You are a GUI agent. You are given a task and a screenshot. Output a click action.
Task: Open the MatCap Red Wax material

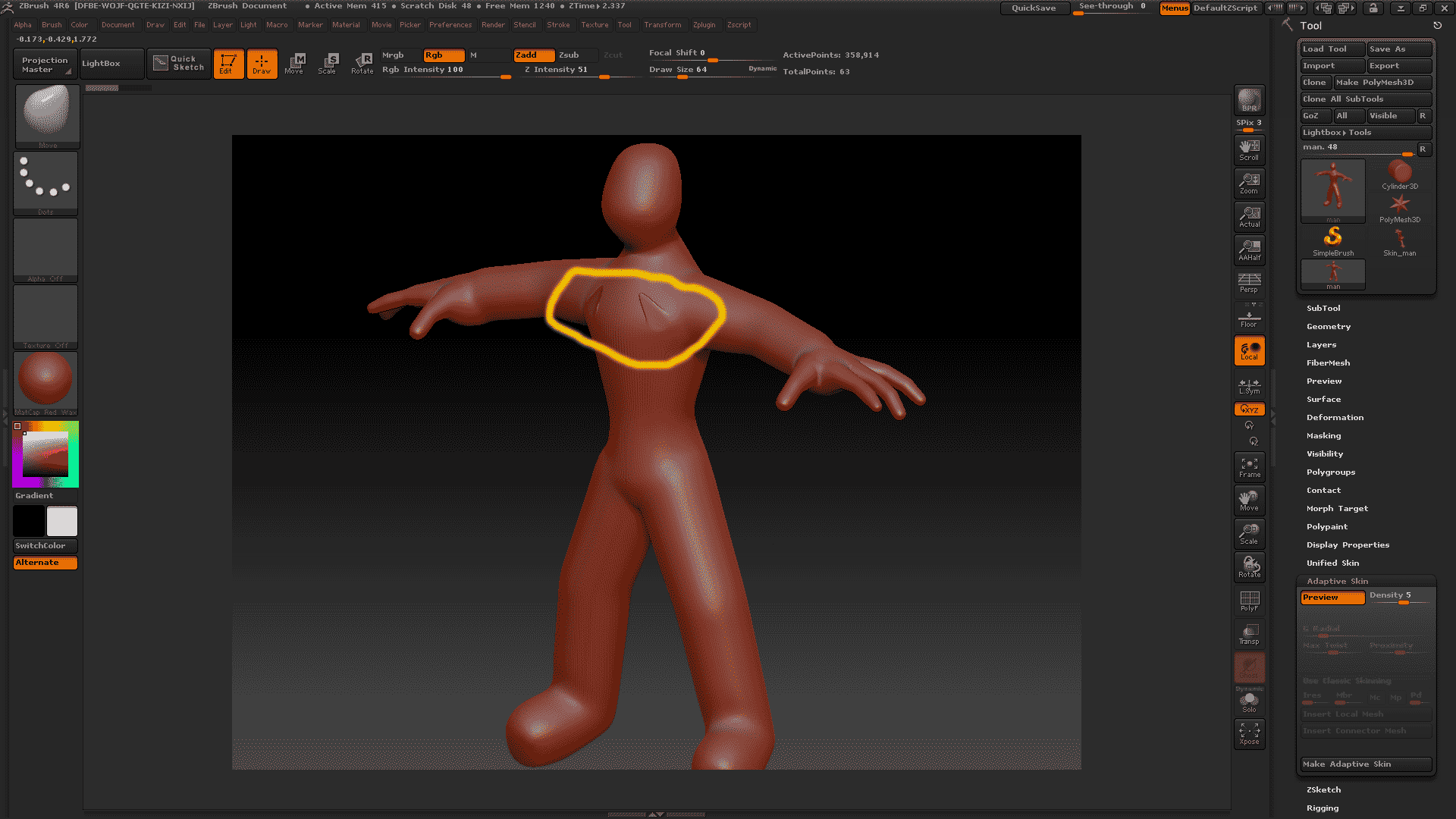coord(46,383)
